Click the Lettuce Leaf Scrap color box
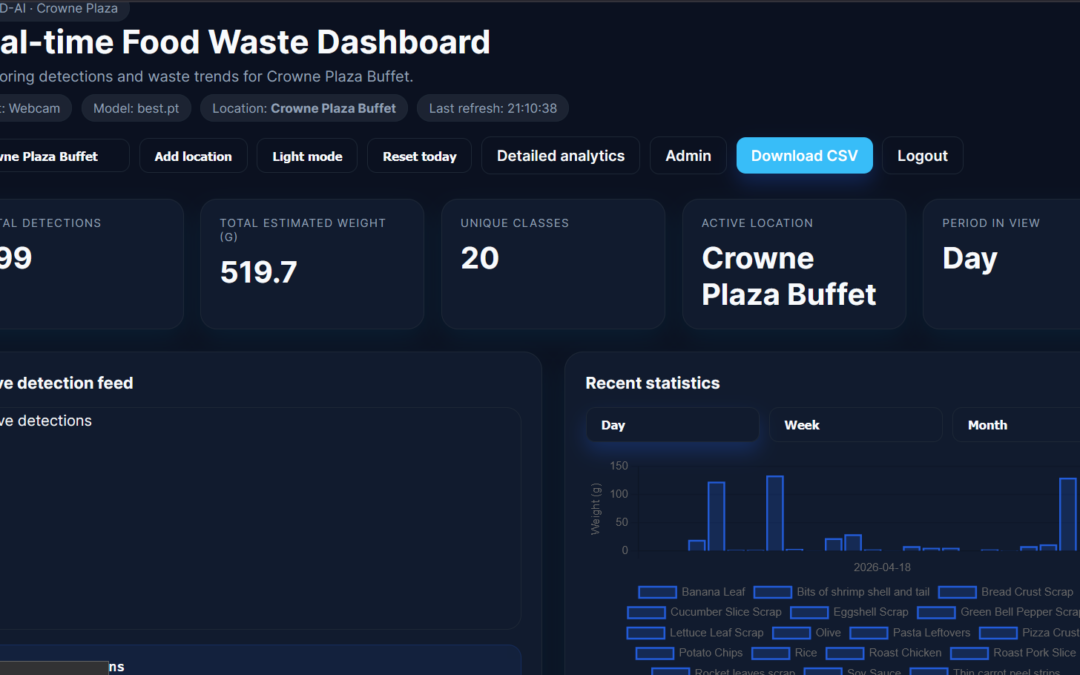This screenshot has width=1080, height=675. 645,632
